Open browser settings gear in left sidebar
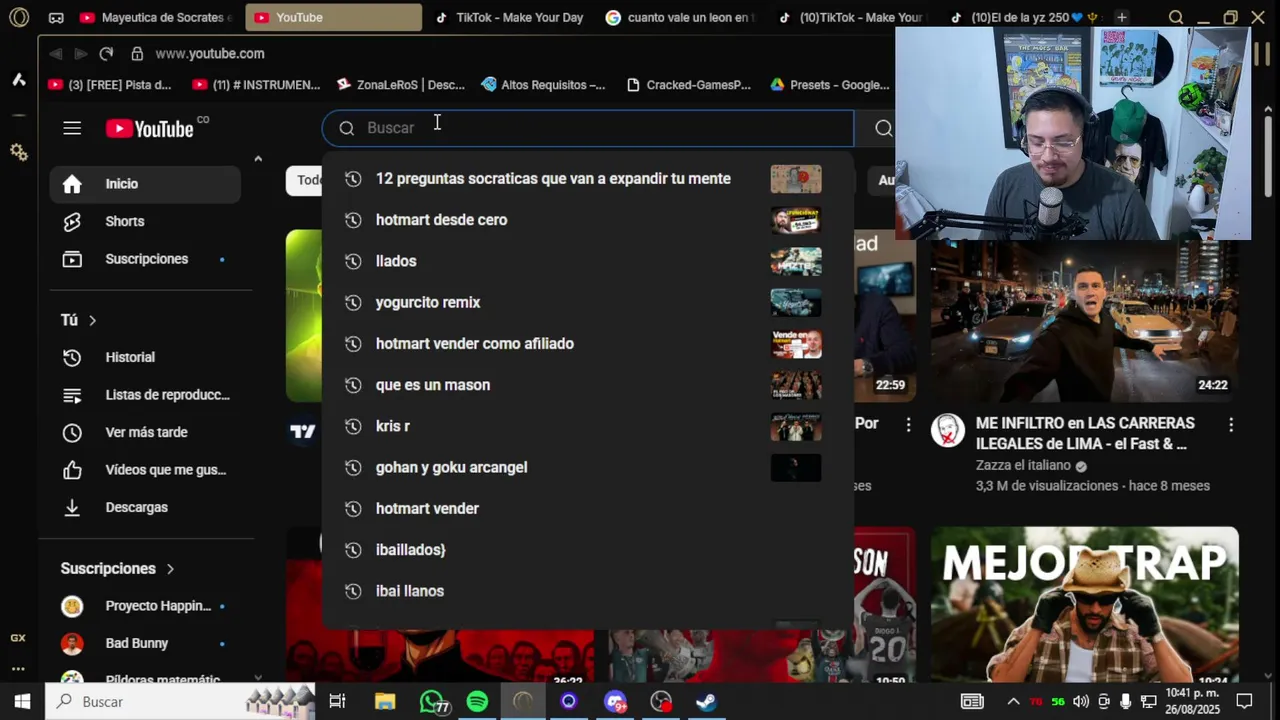 (18, 152)
